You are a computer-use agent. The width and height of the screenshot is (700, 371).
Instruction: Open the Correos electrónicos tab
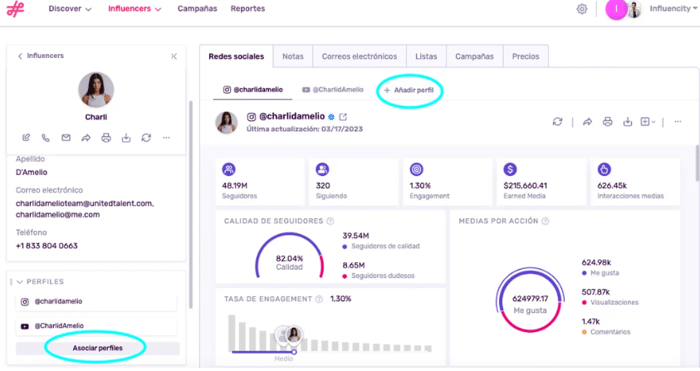tap(359, 56)
